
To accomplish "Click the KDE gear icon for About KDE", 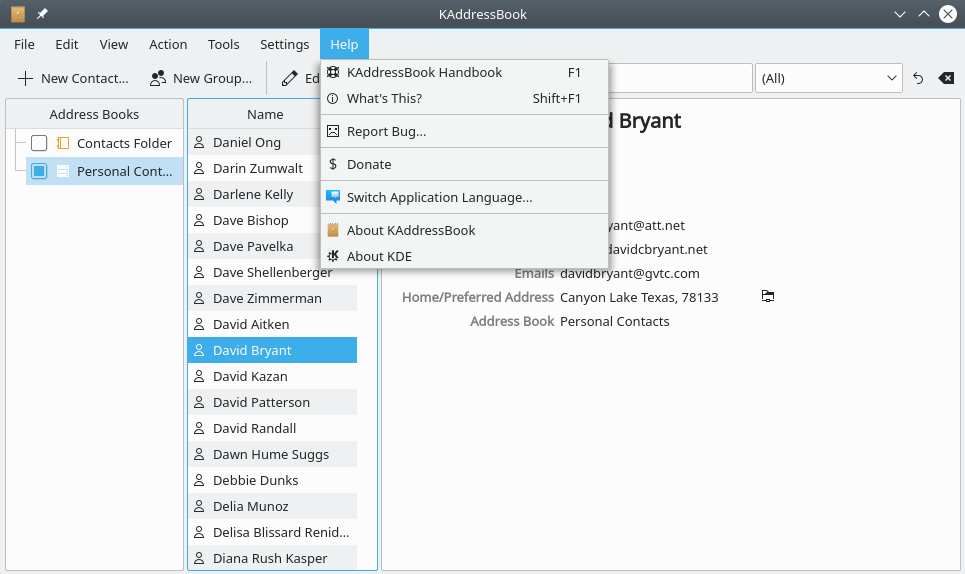I will [x=333, y=256].
